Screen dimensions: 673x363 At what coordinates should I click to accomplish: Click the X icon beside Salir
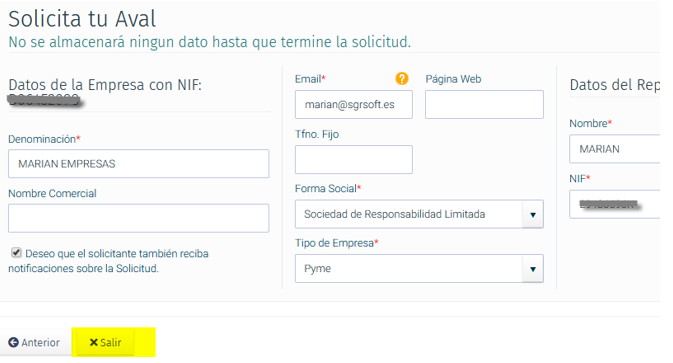click(x=94, y=342)
